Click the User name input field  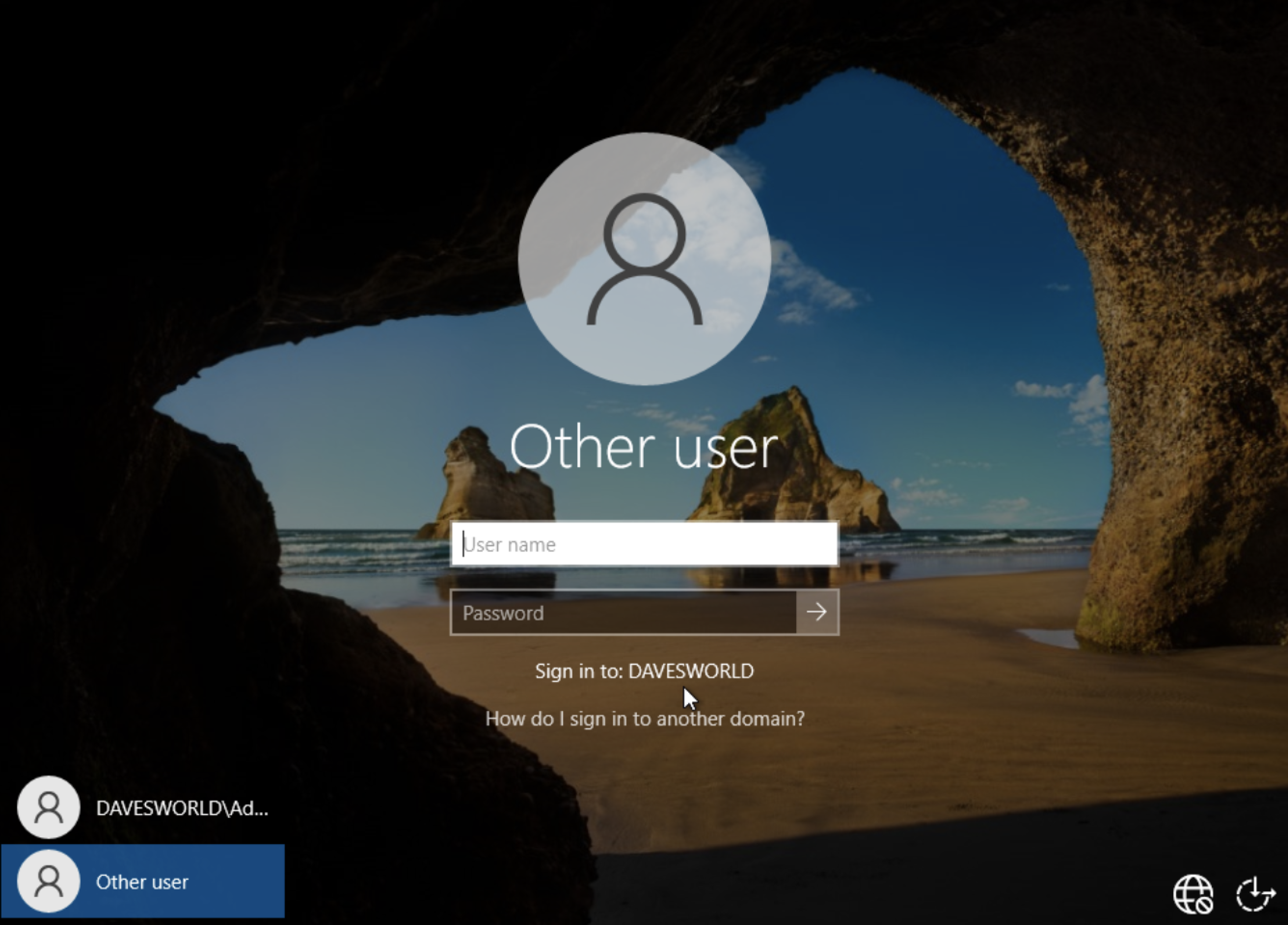(644, 544)
